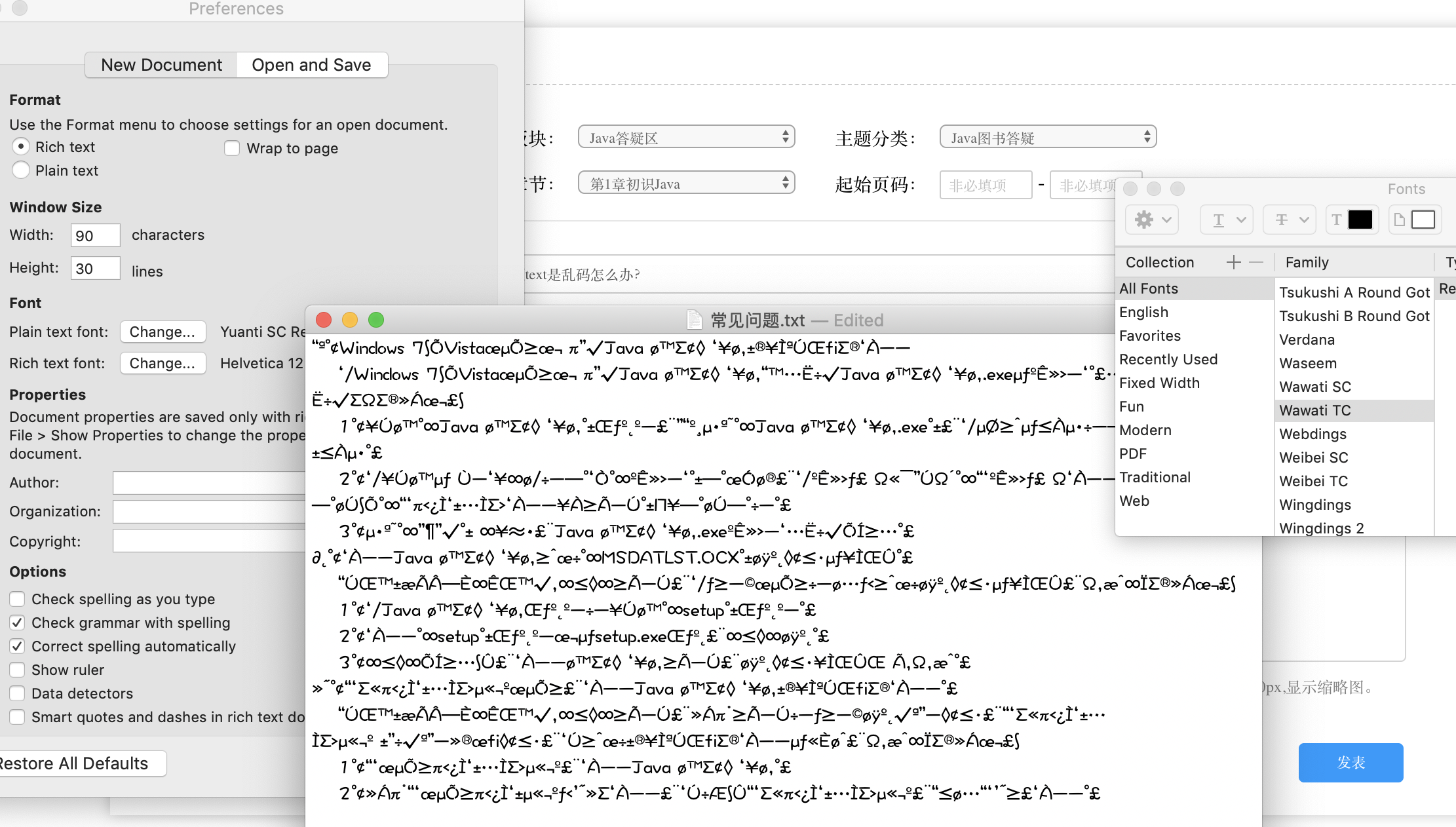Toggle Correct spelling automatically checkbox
The width and height of the screenshot is (1456, 827).
pyautogui.click(x=18, y=646)
